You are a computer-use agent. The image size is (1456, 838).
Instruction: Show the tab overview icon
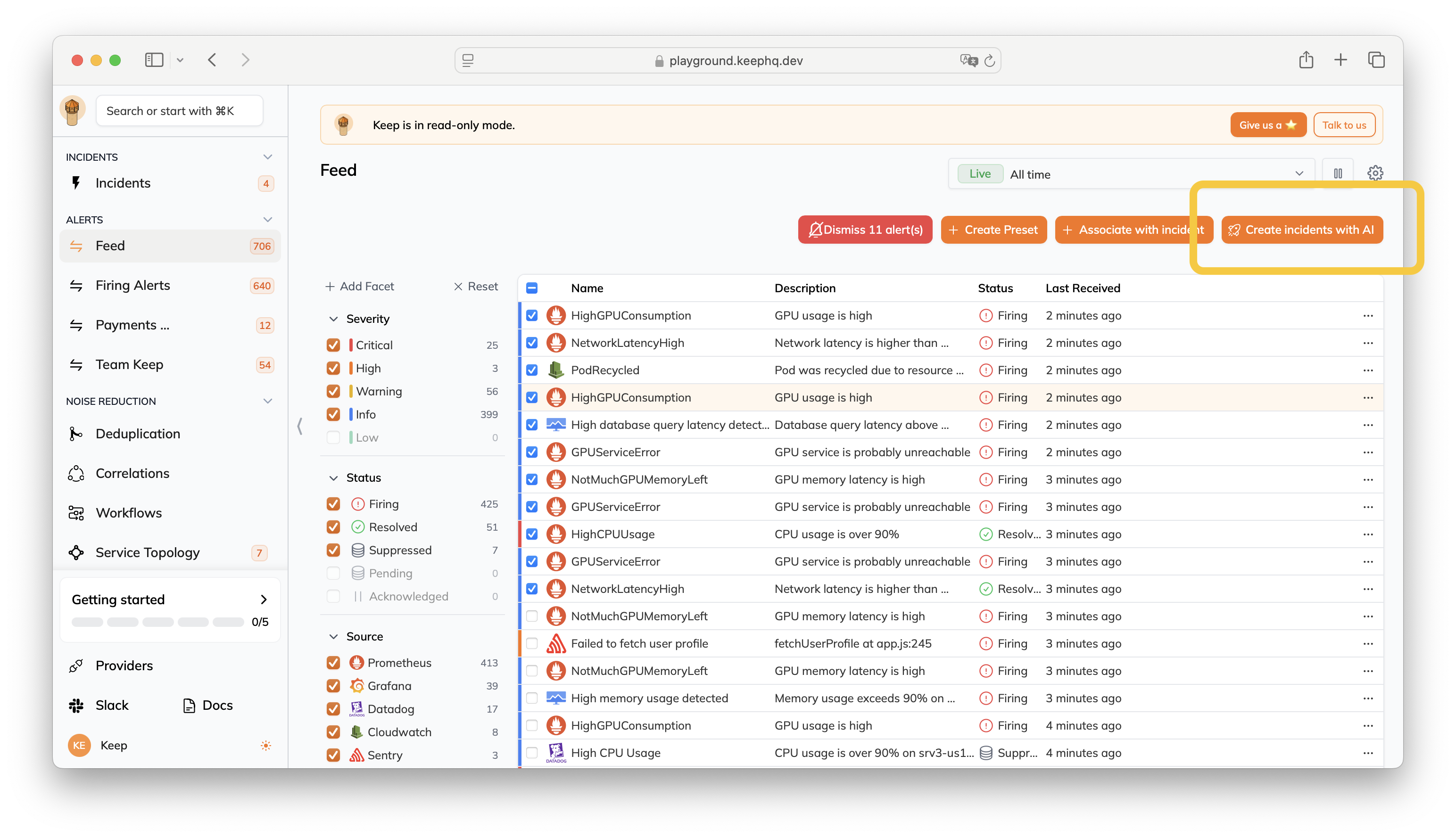tap(1375, 60)
